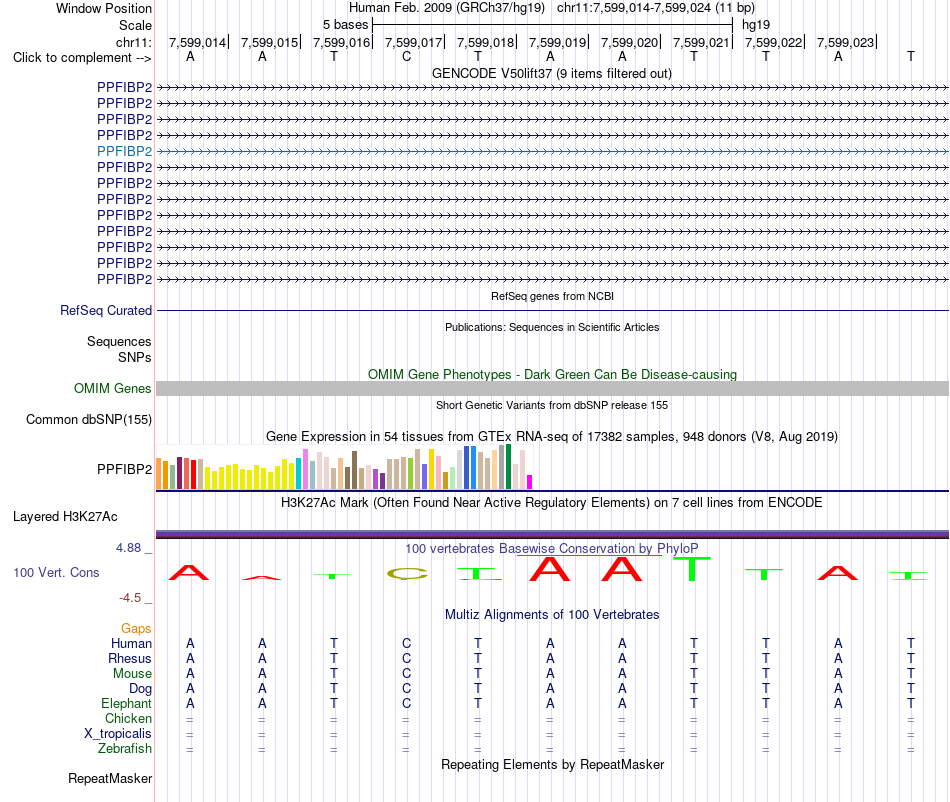950x802 pixels.
Task: Click the chr11:7,599,014-7,599,024 position text
Action: tap(656, 8)
